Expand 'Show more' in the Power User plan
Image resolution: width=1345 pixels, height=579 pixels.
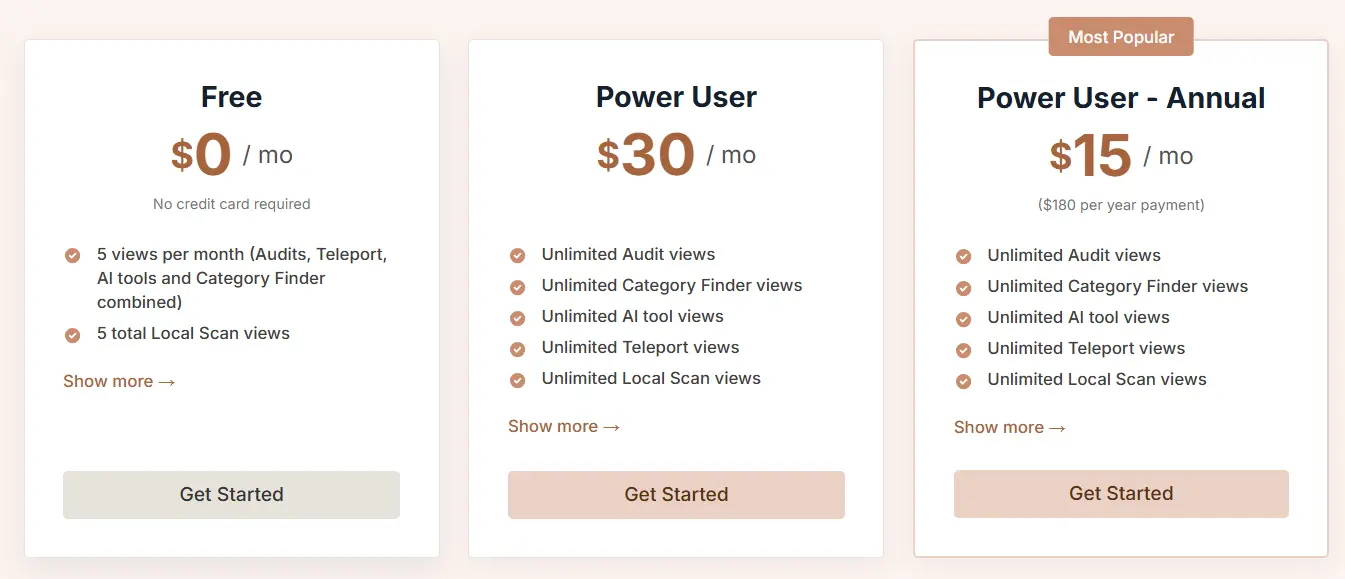point(564,426)
